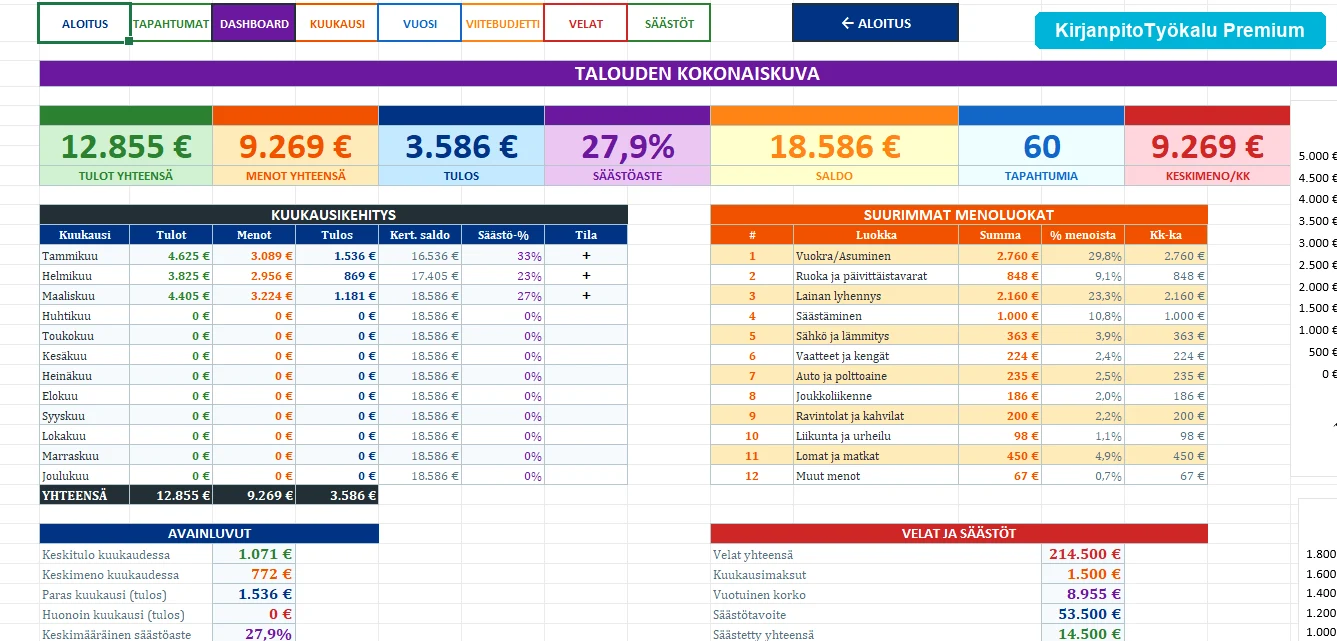Screen dimensions: 1337x641
Task: Open the SÄÄSTÖT tab
Action: pyautogui.click(x=669, y=23)
